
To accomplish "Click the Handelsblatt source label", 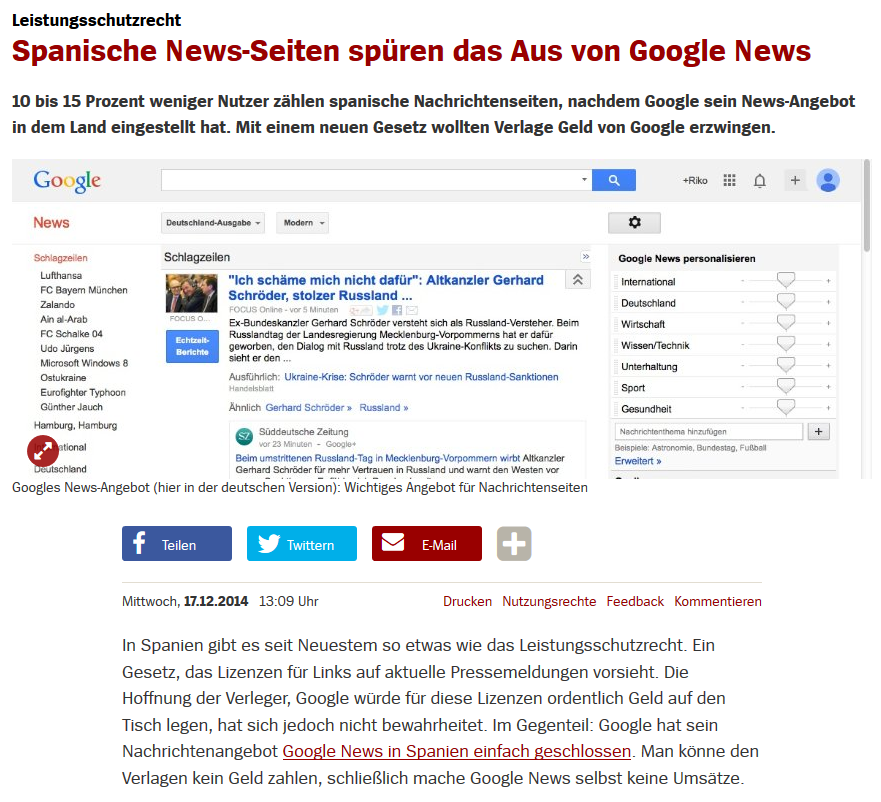I will pyautogui.click(x=251, y=388).
